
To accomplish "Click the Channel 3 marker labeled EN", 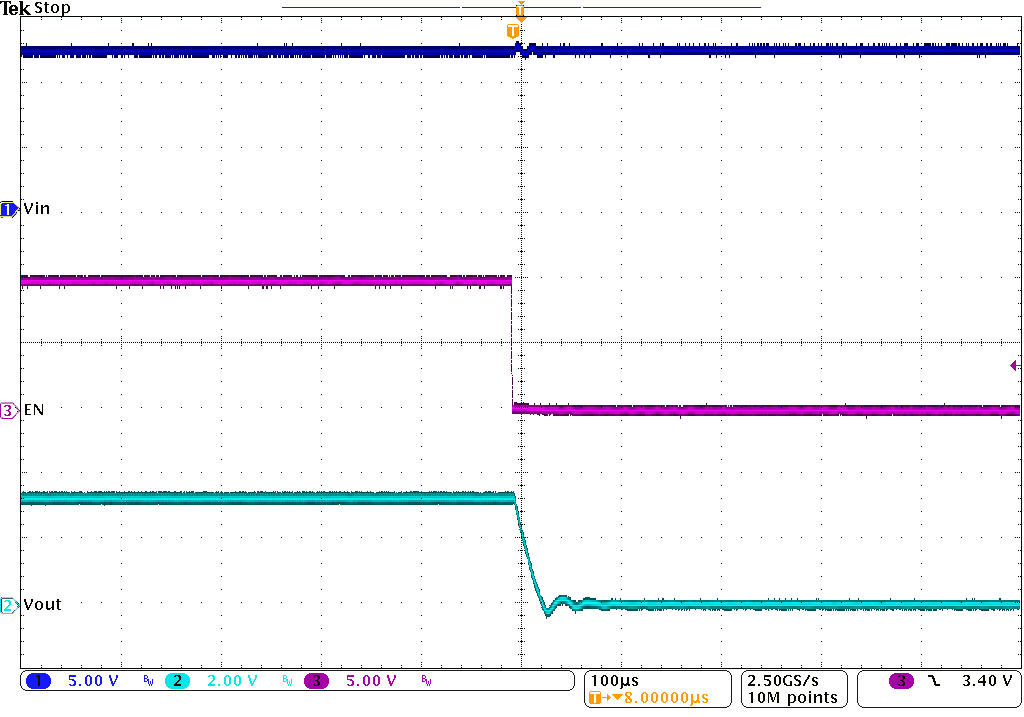I will click(8, 409).
